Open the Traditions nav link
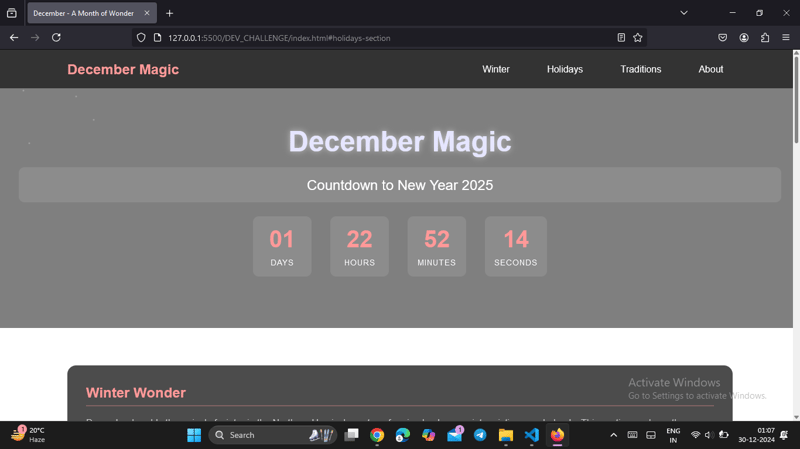 (640, 69)
